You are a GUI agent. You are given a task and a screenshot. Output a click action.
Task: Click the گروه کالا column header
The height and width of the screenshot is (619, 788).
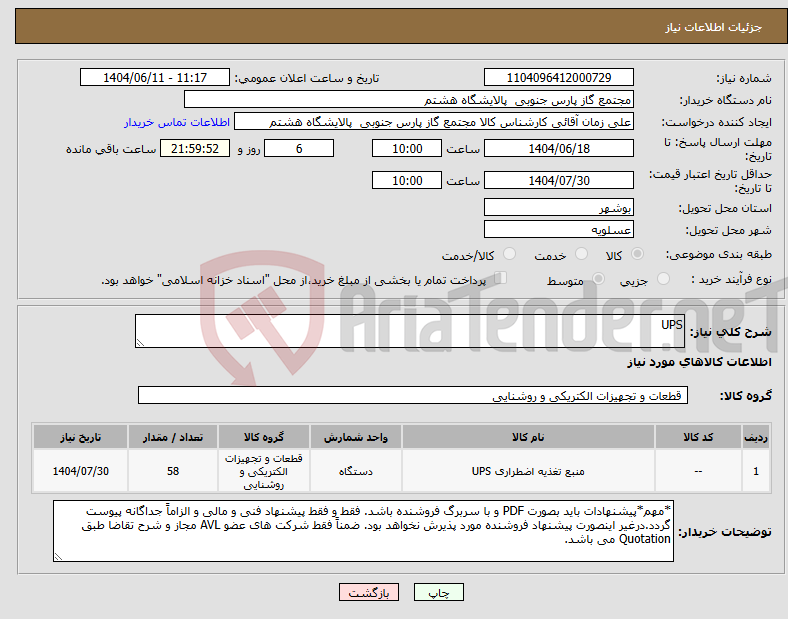(x=264, y=437)
